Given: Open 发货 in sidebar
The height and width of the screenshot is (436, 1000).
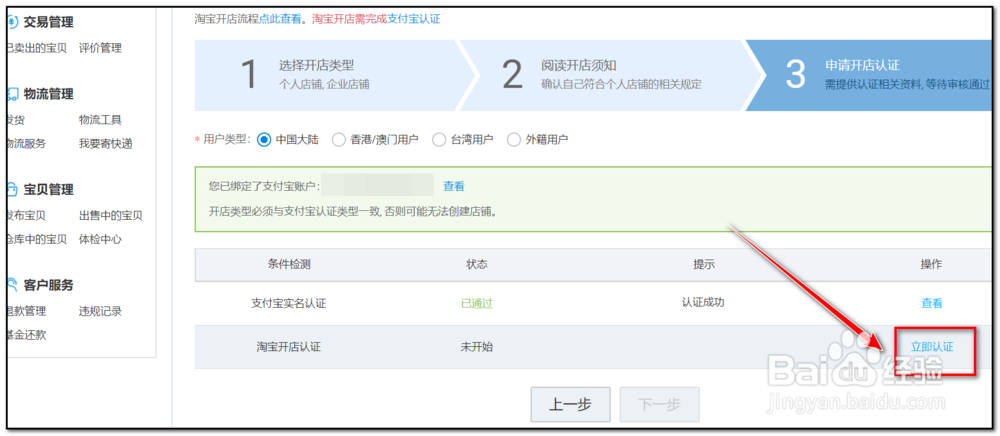Looking at the screenshot, I should click(15, 120).
